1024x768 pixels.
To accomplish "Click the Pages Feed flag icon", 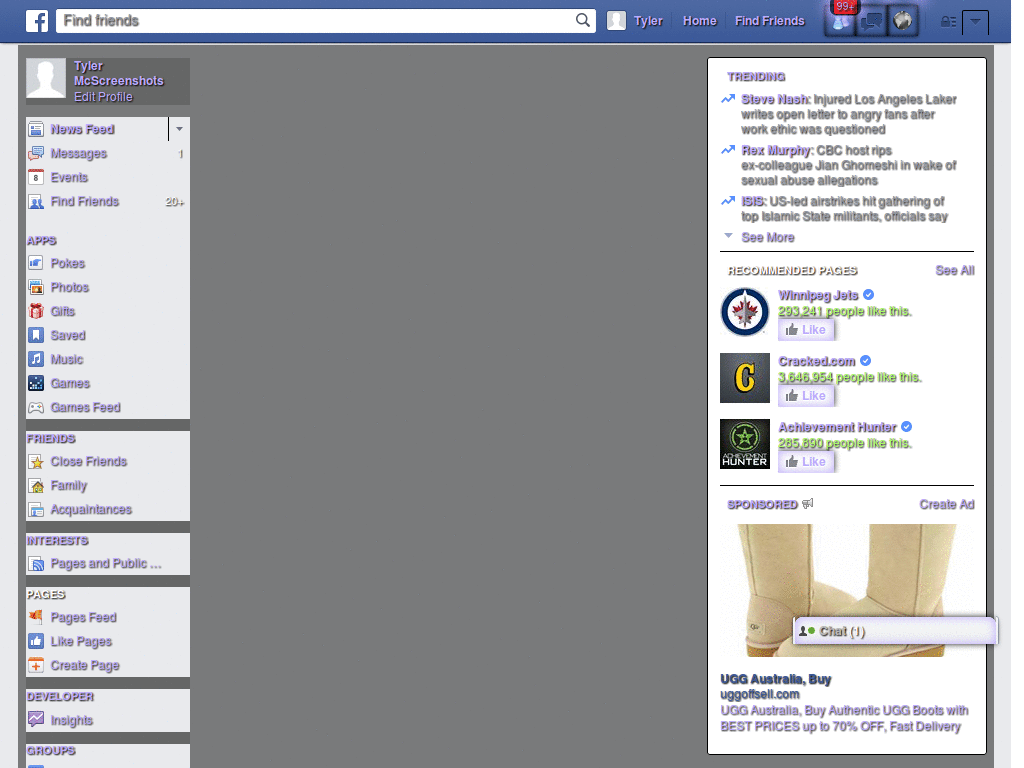I will pyautogui.click(x=36, y=617).
